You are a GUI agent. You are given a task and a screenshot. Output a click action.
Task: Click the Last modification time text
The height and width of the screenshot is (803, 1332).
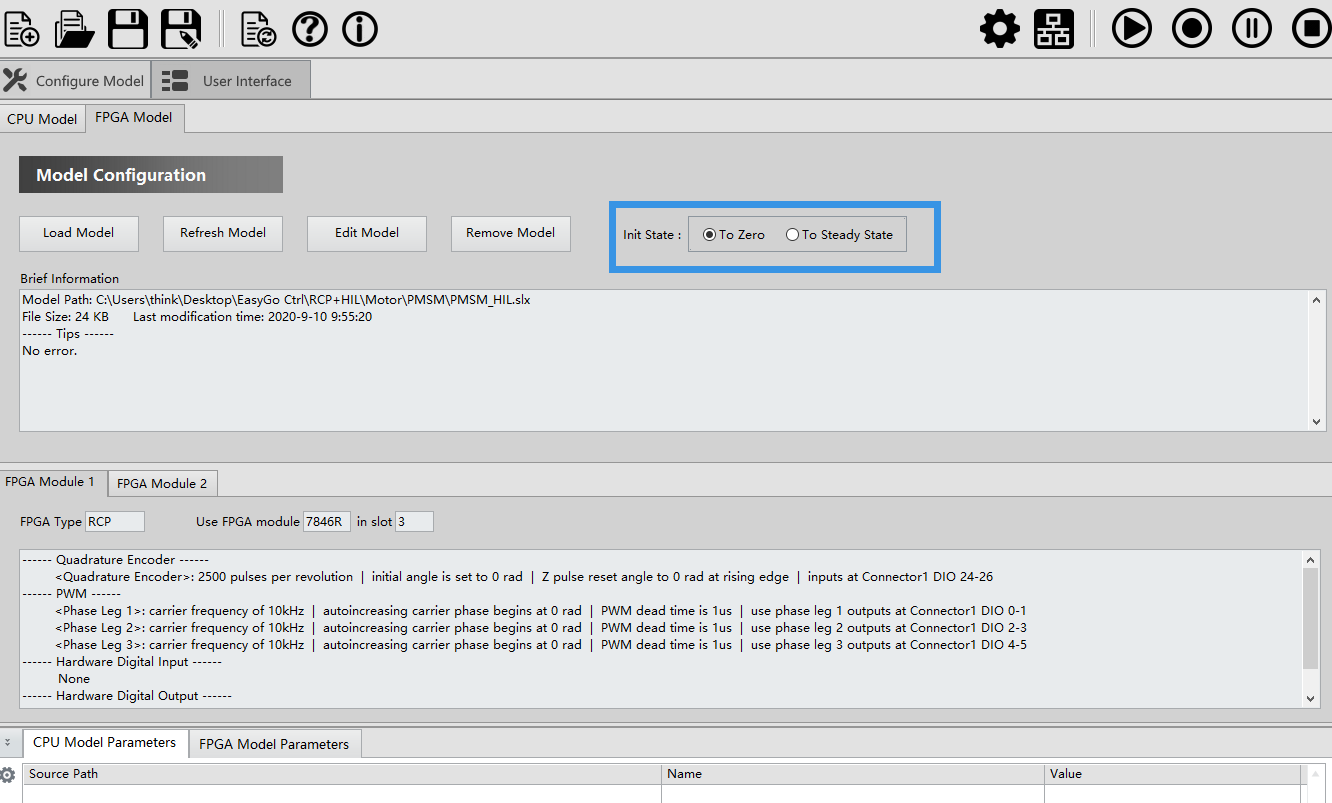tap(252, 317)
